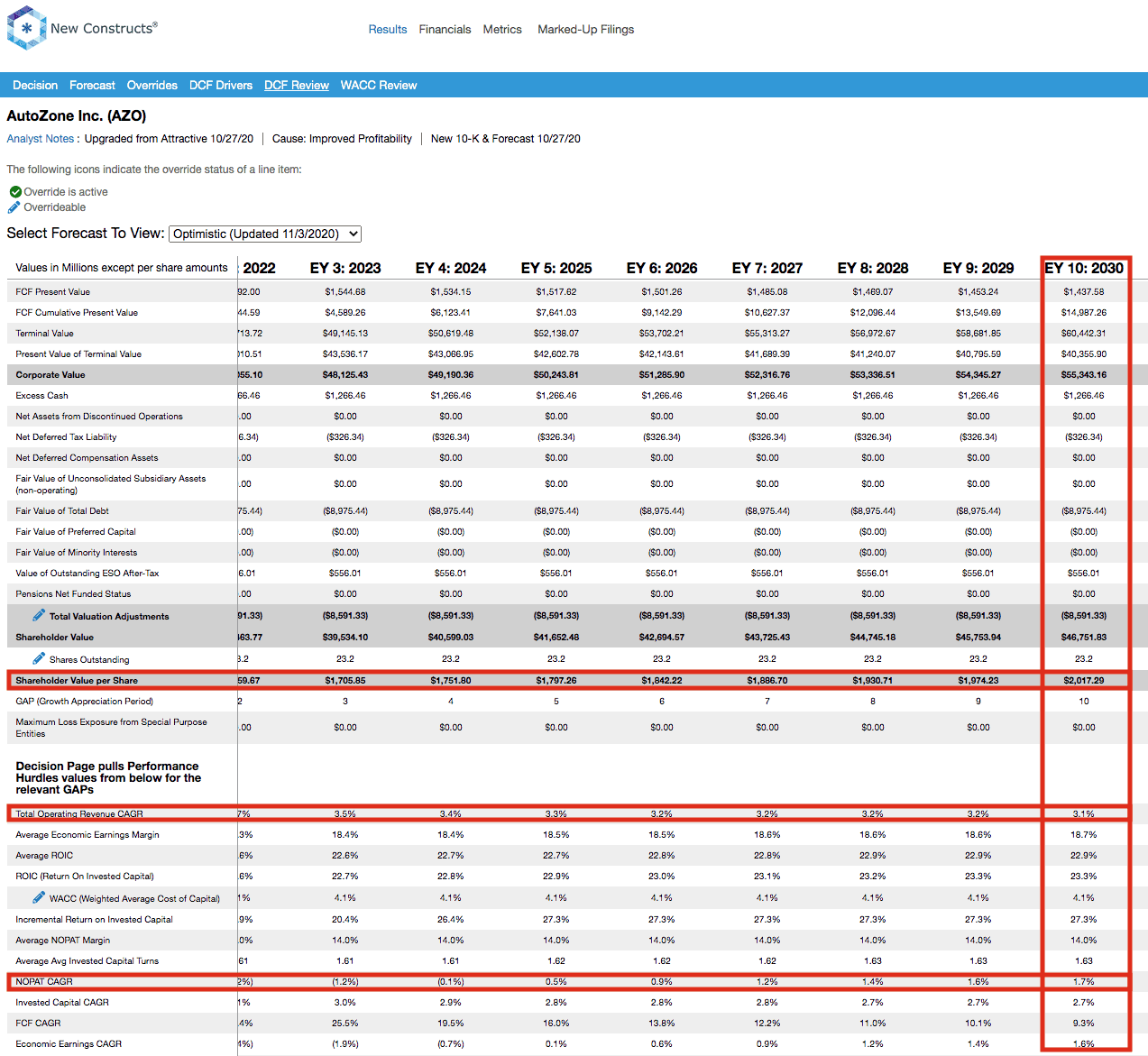
Task: Click the EY 10: 2030 column header
Action: coord(1084,268)
